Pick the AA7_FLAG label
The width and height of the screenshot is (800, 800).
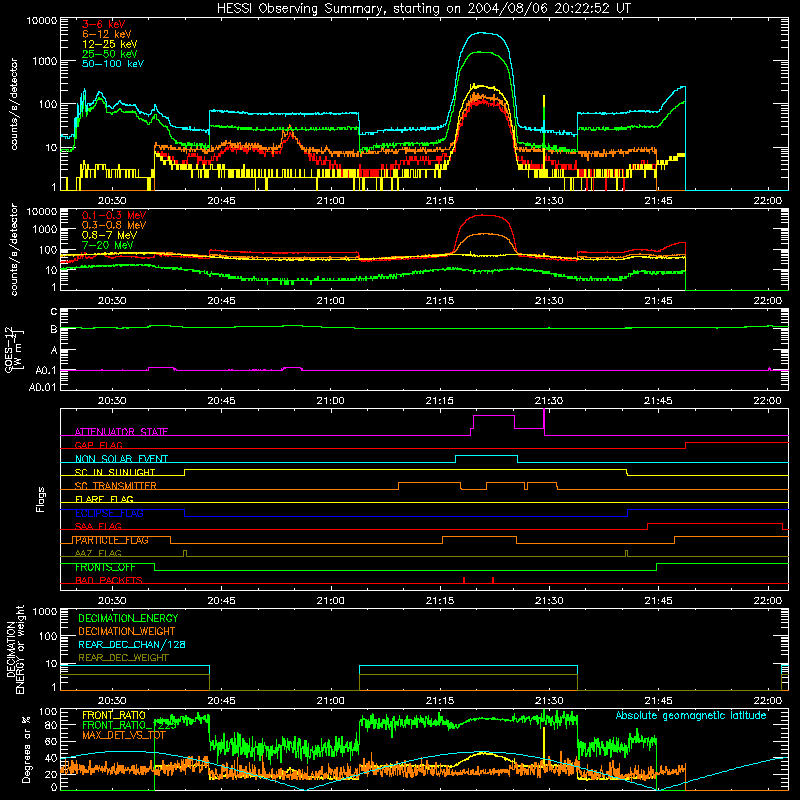[98, 553]
